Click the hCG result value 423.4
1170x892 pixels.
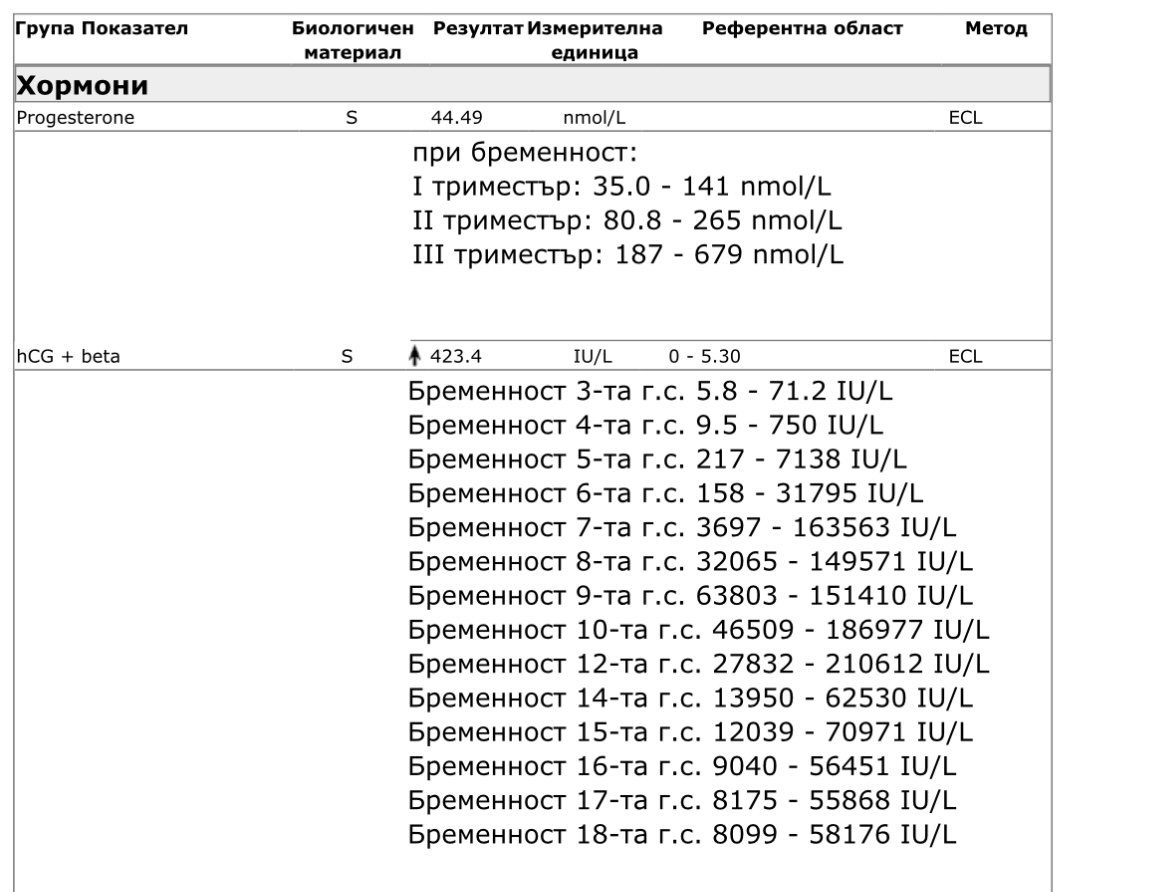tap(456, 355)
